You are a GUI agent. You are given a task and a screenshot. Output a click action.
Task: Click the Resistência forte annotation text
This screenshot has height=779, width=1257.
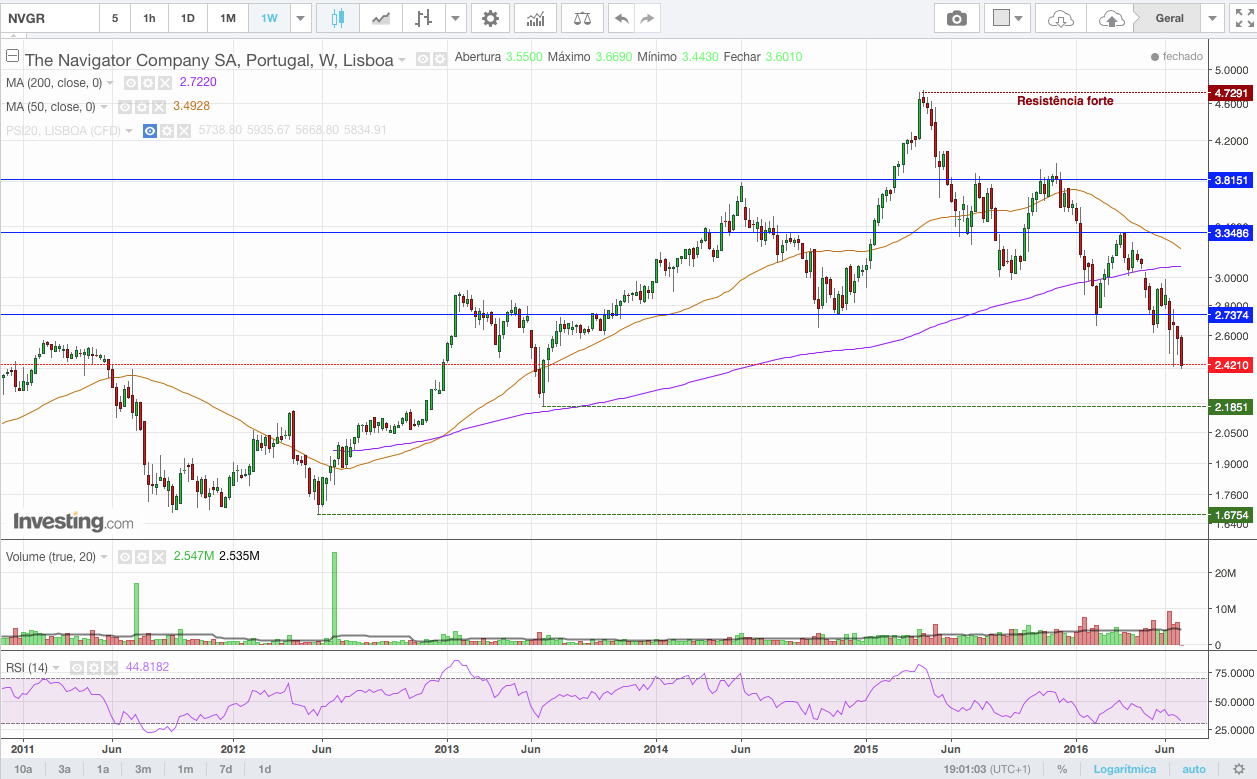tap(1065, 101)
